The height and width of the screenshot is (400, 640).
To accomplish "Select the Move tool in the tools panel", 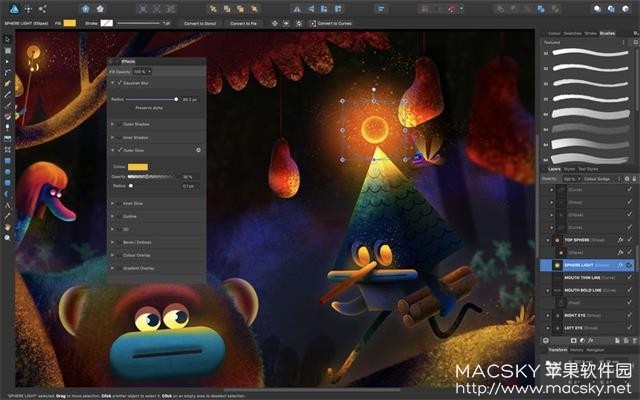I will 7,39.
